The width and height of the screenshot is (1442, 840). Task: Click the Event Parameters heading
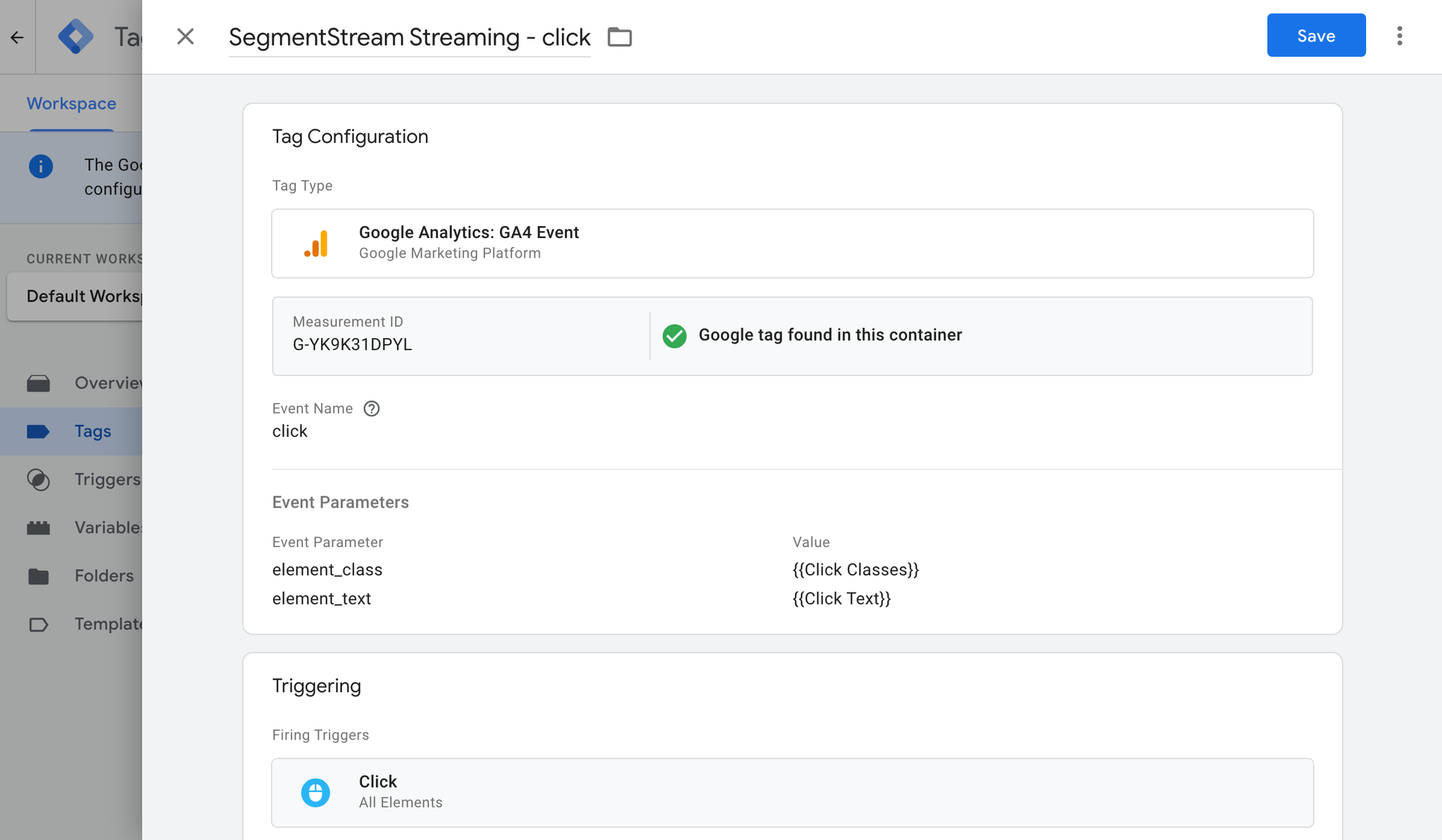[341, 502]
